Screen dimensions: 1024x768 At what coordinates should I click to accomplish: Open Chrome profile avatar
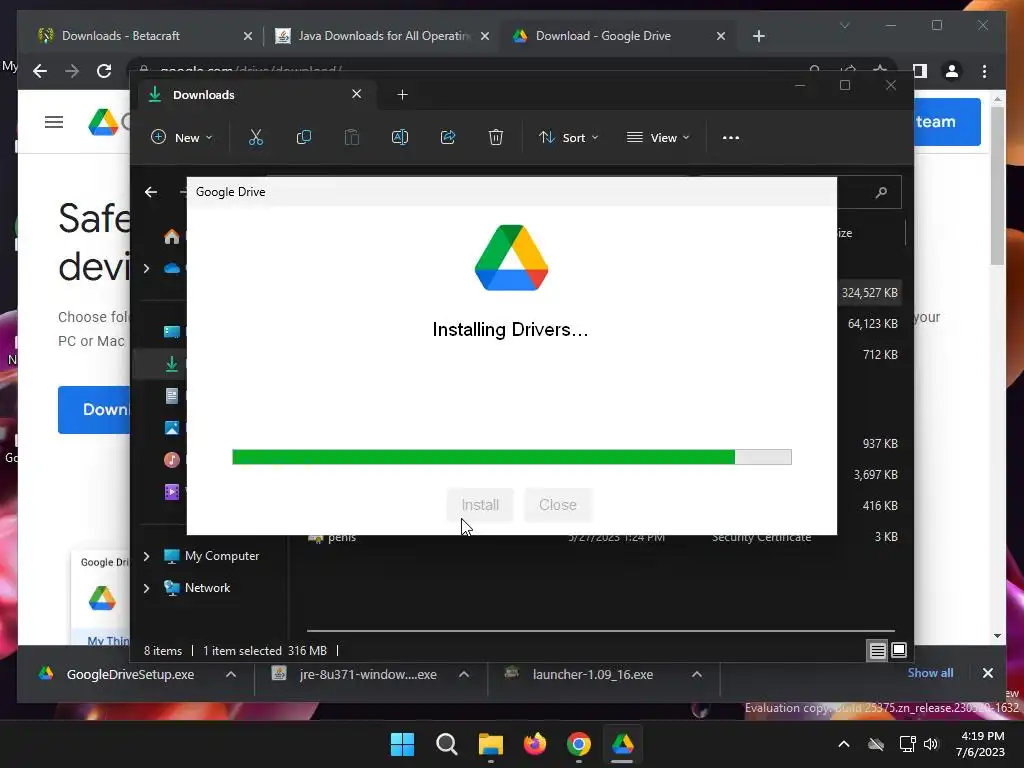952,71
